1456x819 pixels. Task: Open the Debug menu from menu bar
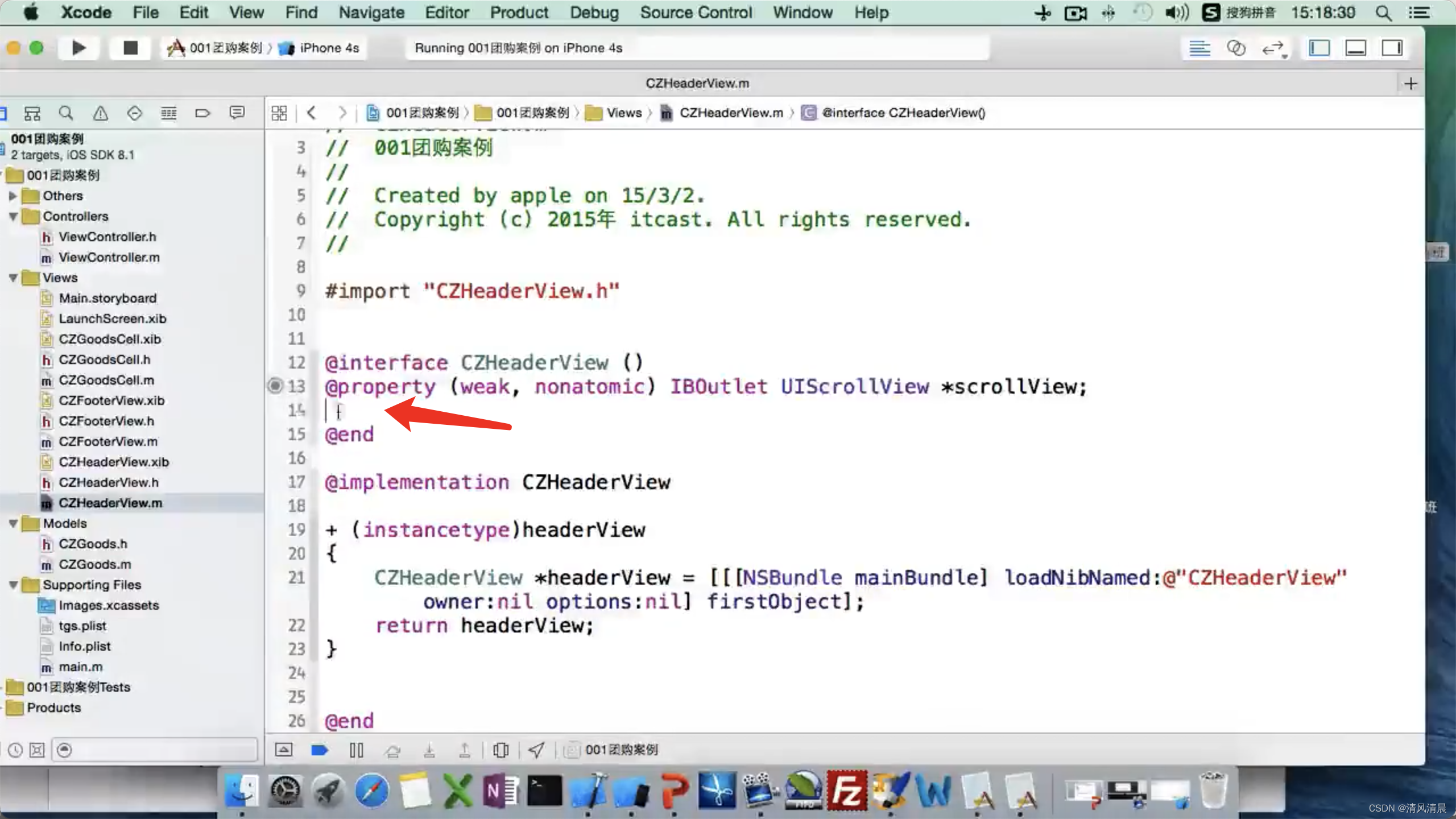pos(593,12)
